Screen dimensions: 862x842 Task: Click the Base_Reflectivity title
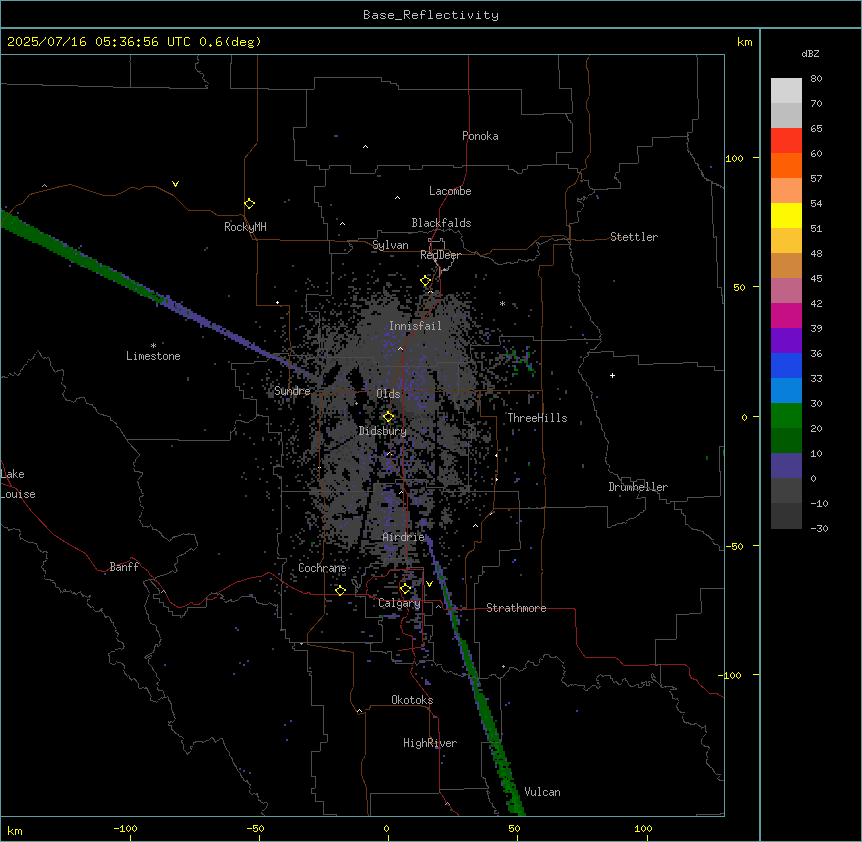pyautogui.click(x=431, y=15)
